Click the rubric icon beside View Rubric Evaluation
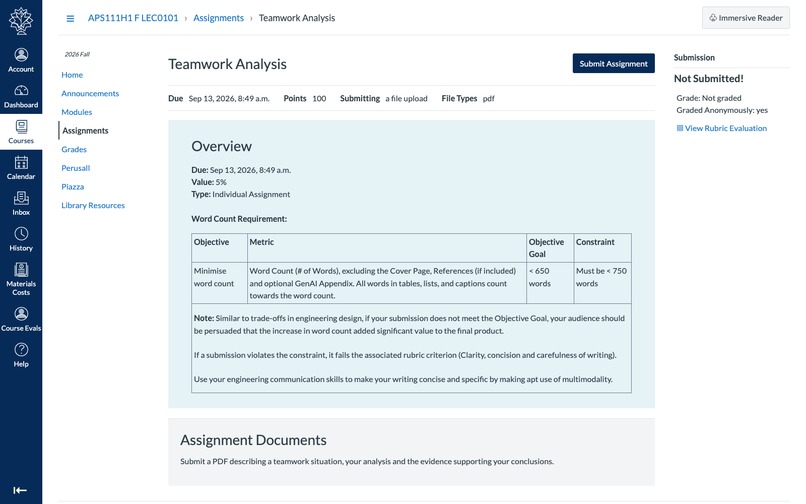806x504 pixels. click(x=680, y=128)
